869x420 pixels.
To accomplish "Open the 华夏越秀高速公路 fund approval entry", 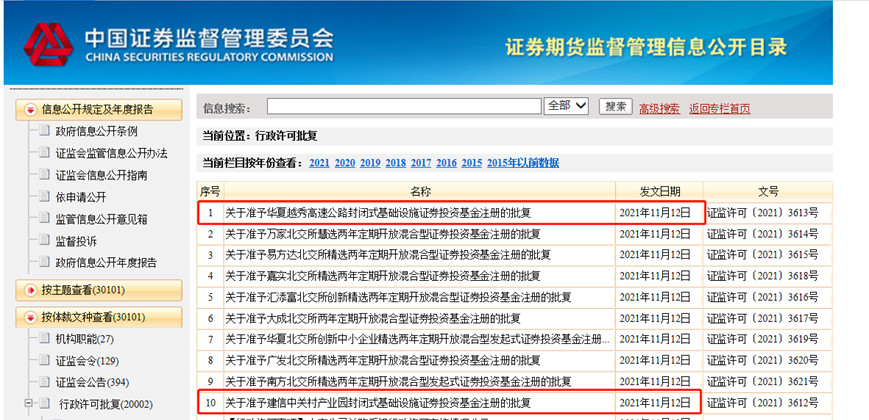I will 377,213.
